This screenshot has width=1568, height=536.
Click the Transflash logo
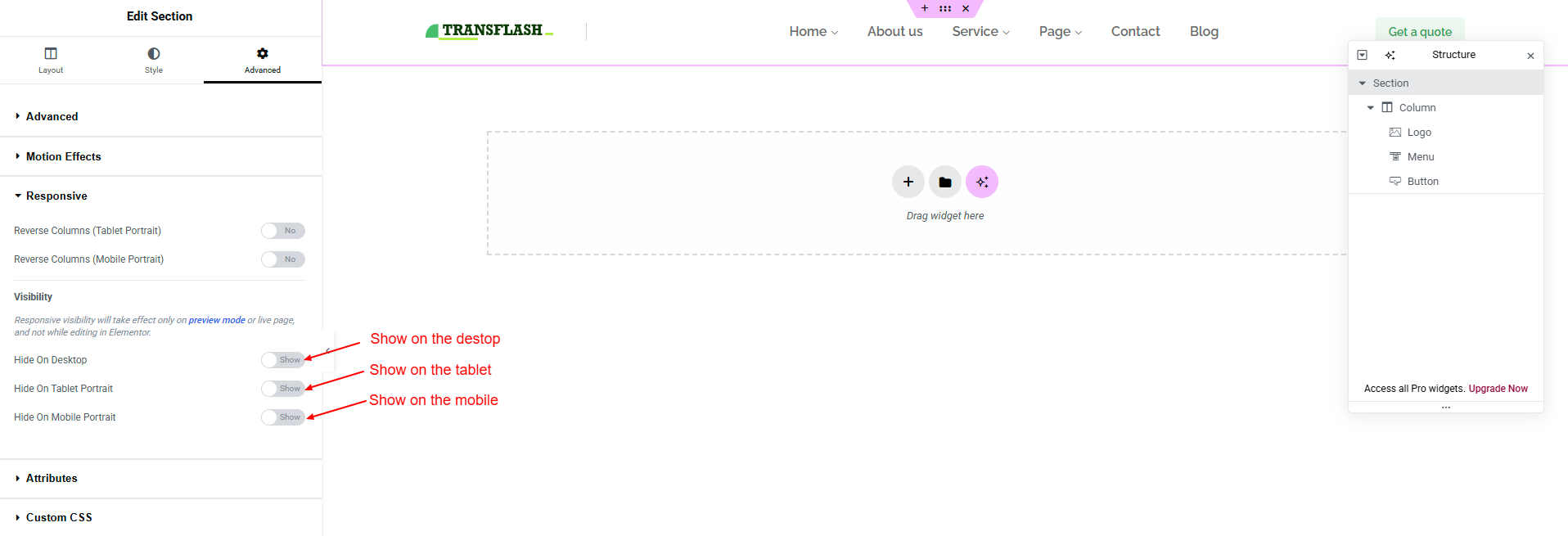489,31
